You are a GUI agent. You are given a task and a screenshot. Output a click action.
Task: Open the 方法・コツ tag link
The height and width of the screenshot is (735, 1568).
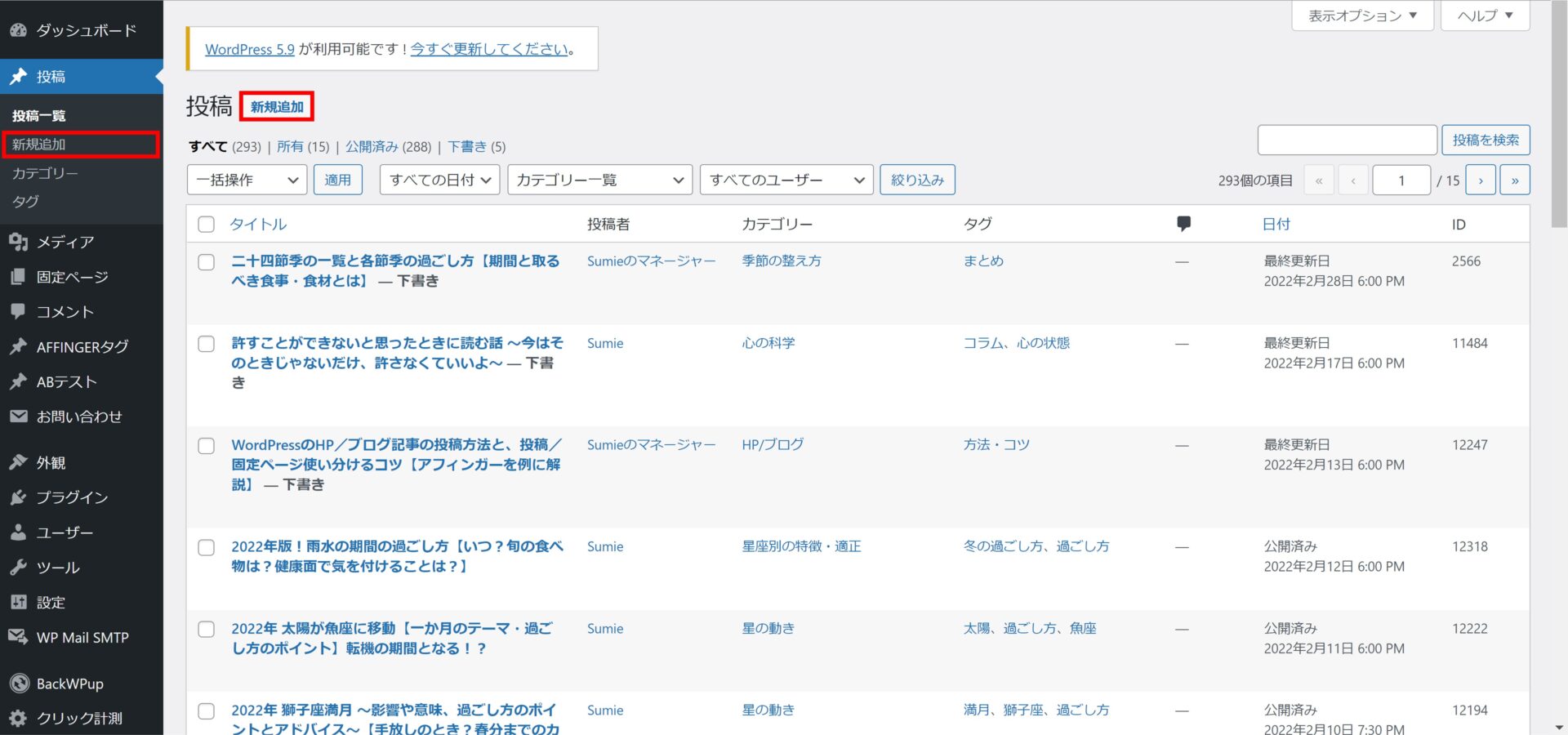coord(996,445)
